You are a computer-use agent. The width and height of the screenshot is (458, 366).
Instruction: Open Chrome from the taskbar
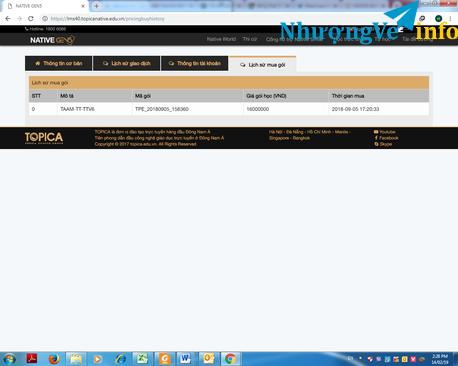(x=230, y=359)
